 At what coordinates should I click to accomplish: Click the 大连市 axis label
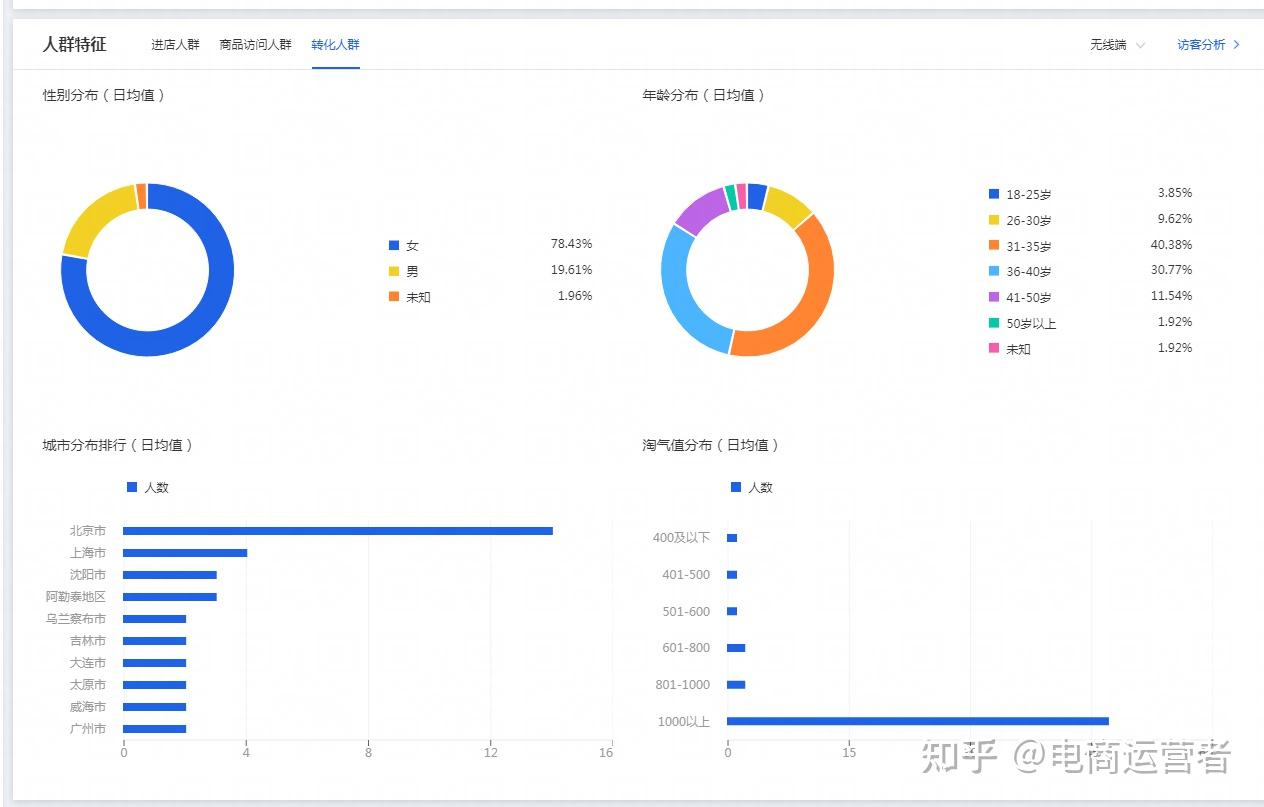click(x=87, y=663)
